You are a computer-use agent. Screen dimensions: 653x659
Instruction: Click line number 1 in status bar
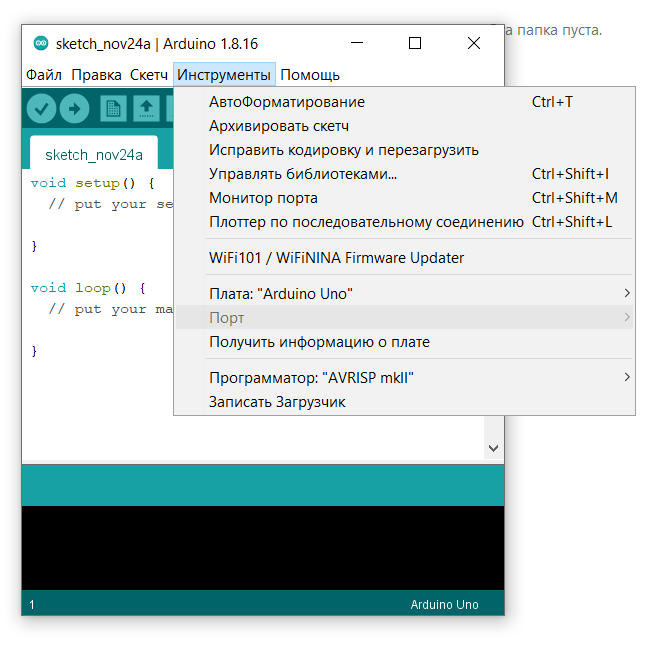pos(32,605)
